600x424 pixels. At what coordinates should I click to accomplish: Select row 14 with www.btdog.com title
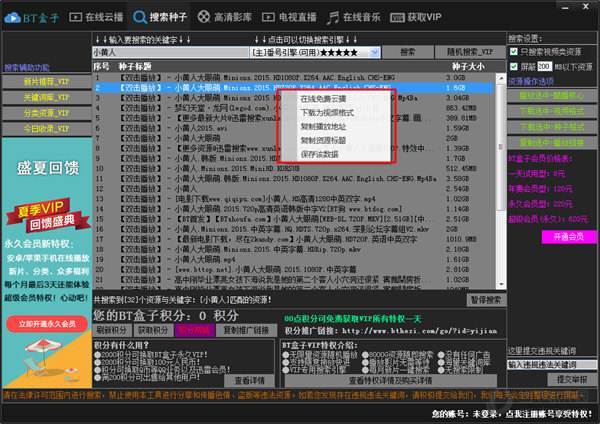pos(294,209)
